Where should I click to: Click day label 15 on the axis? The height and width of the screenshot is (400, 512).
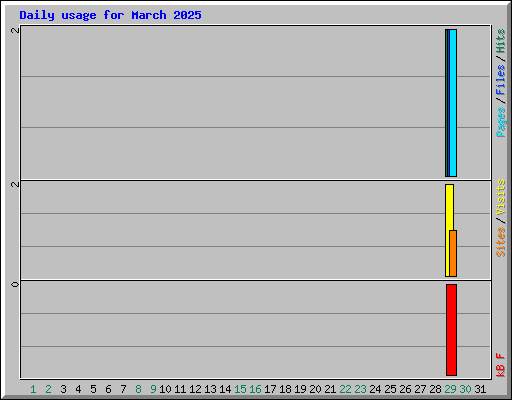point(240,389)
